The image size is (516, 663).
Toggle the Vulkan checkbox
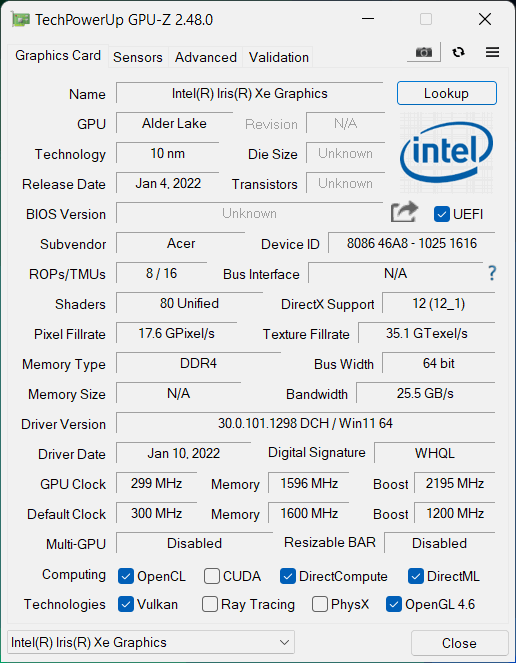[x=126, y=604]
